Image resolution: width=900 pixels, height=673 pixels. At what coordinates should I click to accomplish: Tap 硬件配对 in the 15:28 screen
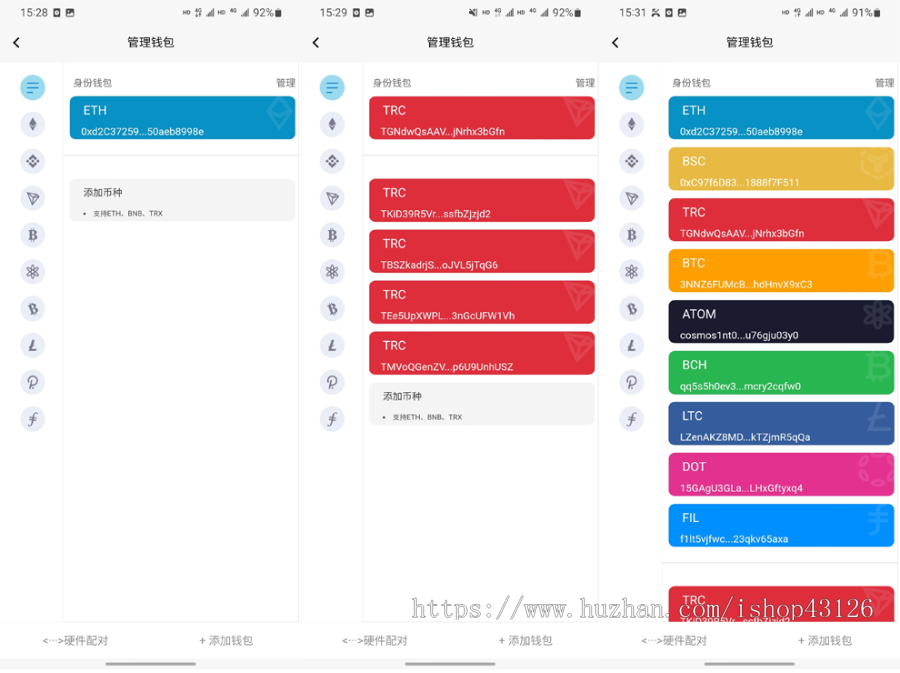tap(75, 641)
